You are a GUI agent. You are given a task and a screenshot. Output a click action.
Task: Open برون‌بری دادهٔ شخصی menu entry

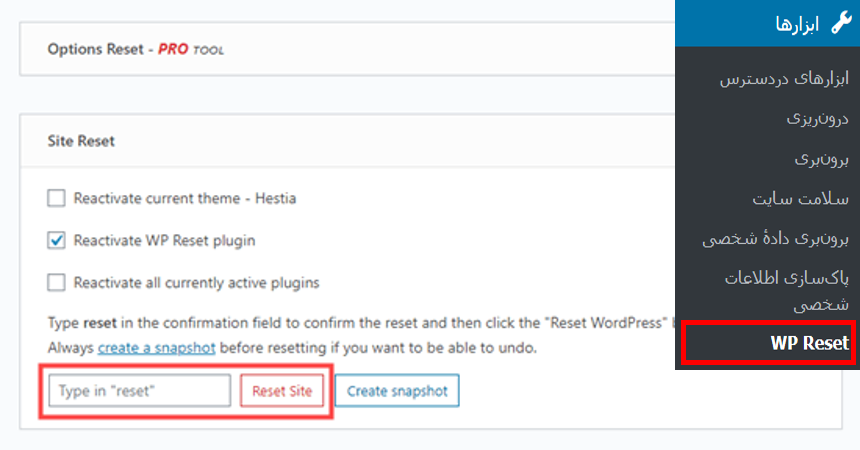tap(775, 238)
